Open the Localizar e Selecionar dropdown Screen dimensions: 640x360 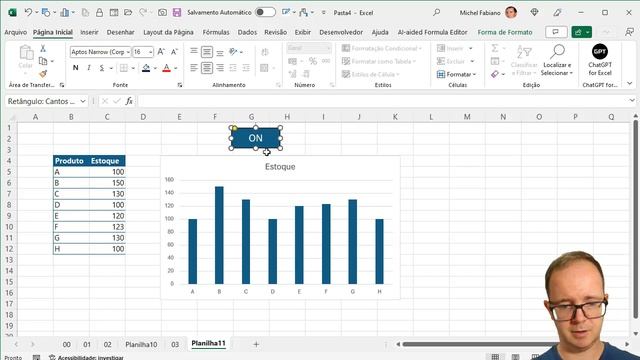coord(557,60)
